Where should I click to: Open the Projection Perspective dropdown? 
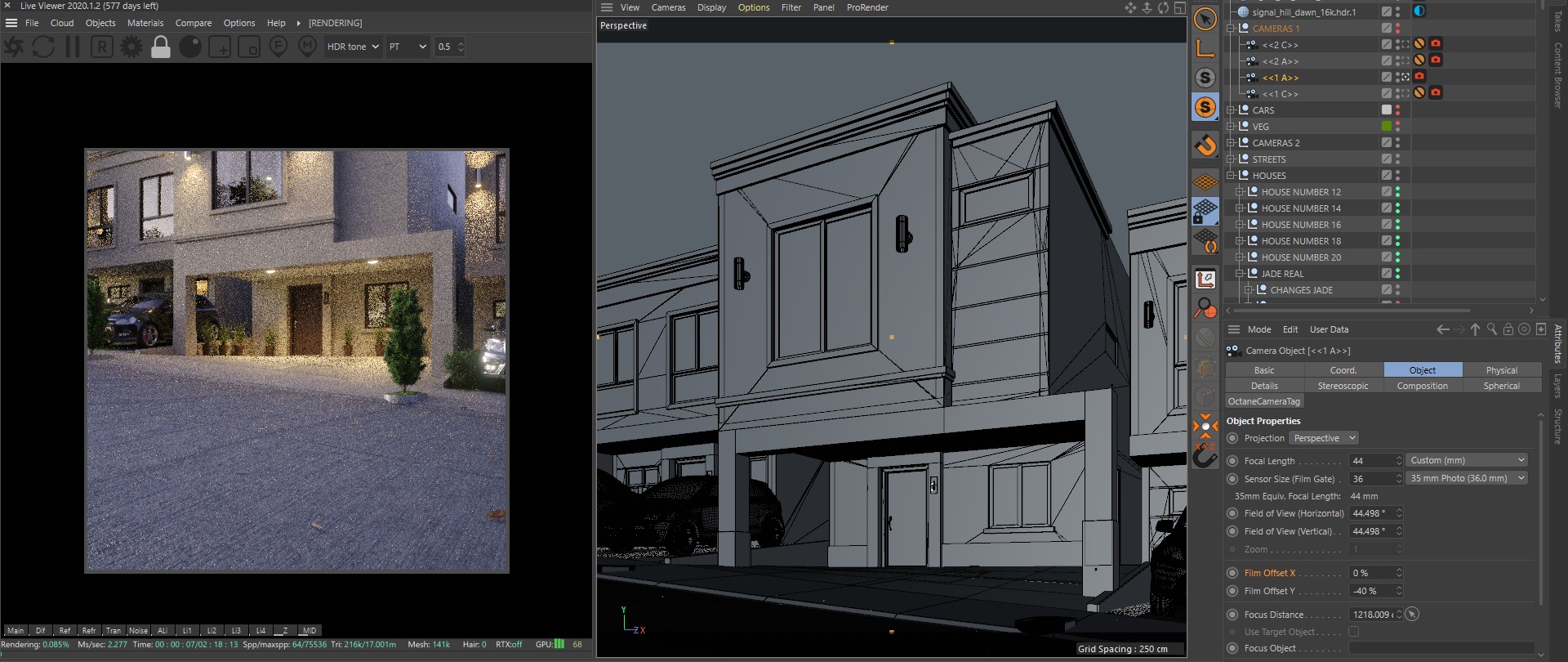tap(1324, 438)
